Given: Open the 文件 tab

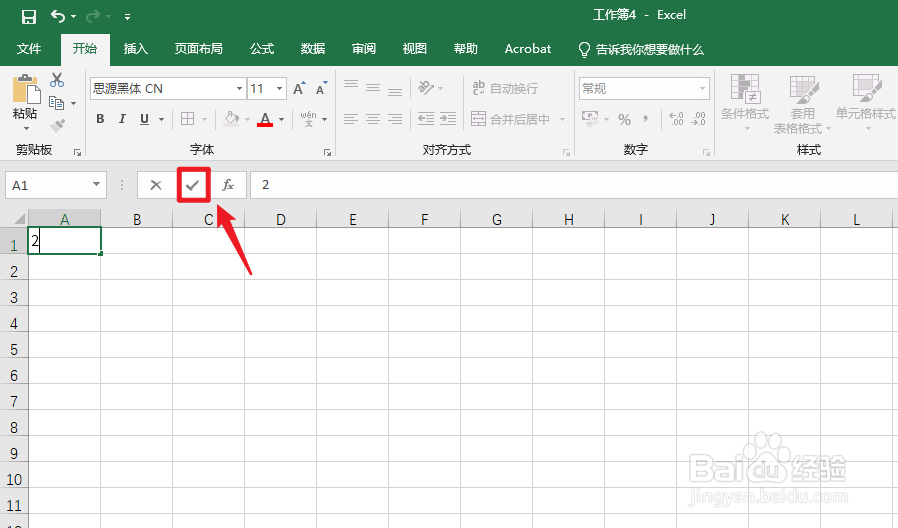Looking at the screenshot, I should (x=29, y=49).
